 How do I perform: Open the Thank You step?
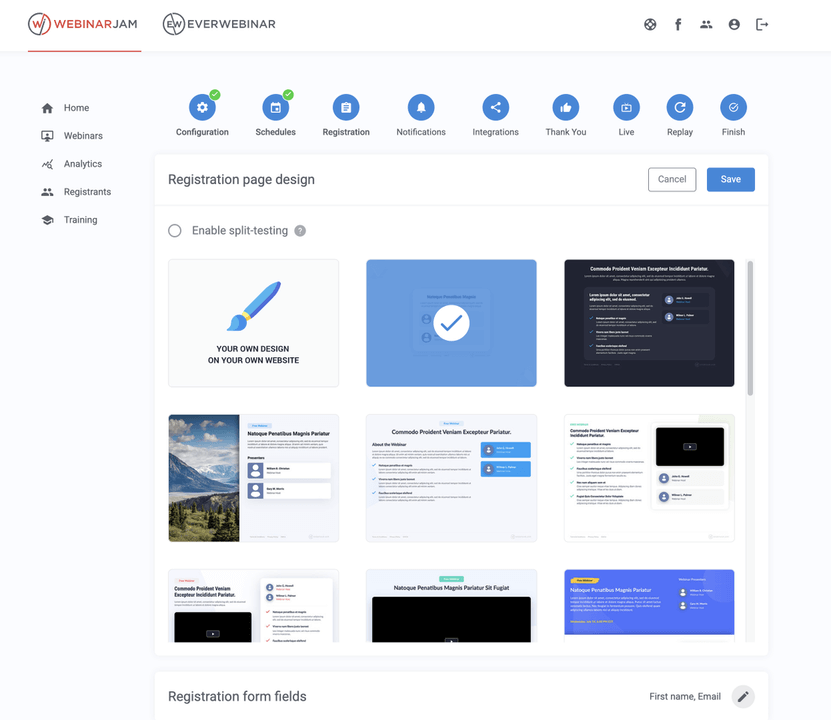pyautogui.click(x=565, y=107)
